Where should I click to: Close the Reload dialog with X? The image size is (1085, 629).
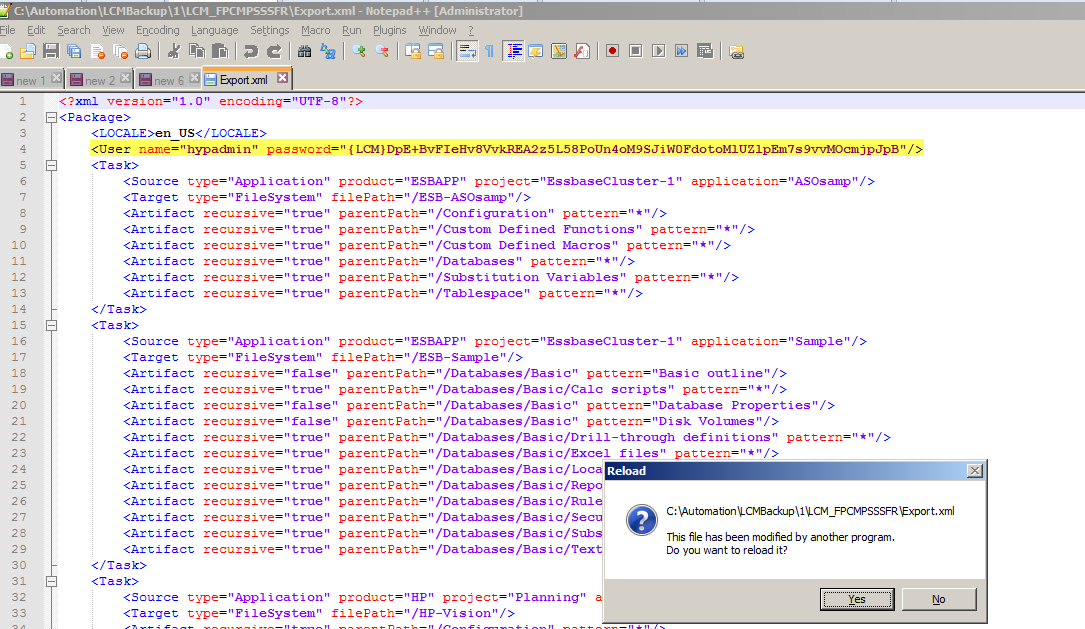[974, 471]
